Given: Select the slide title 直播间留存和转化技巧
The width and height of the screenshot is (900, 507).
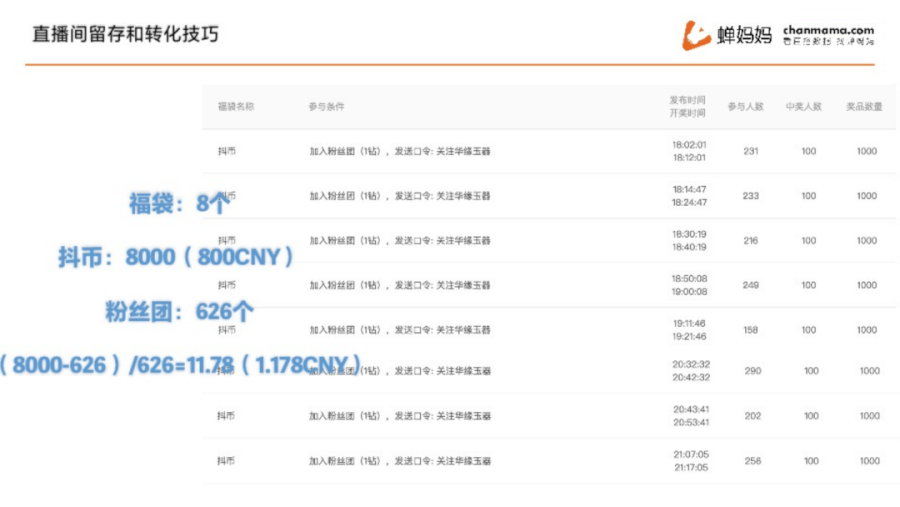Looking at the screenshot, I should tap(125, 34).
